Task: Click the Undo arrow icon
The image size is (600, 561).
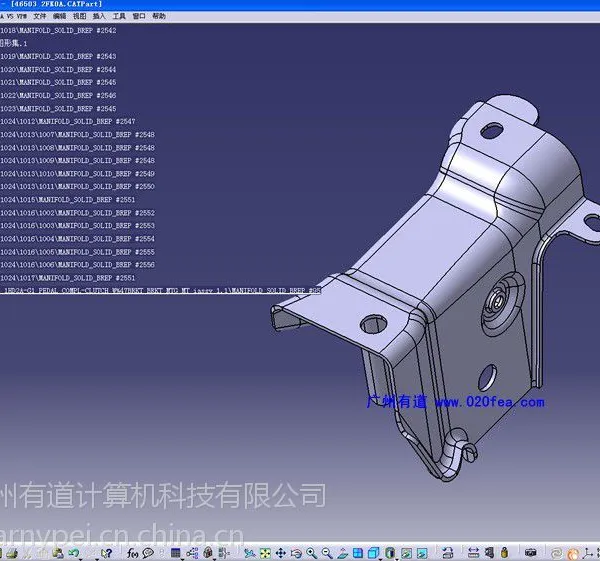Action: pyautogui.click(x=73, y=553)
